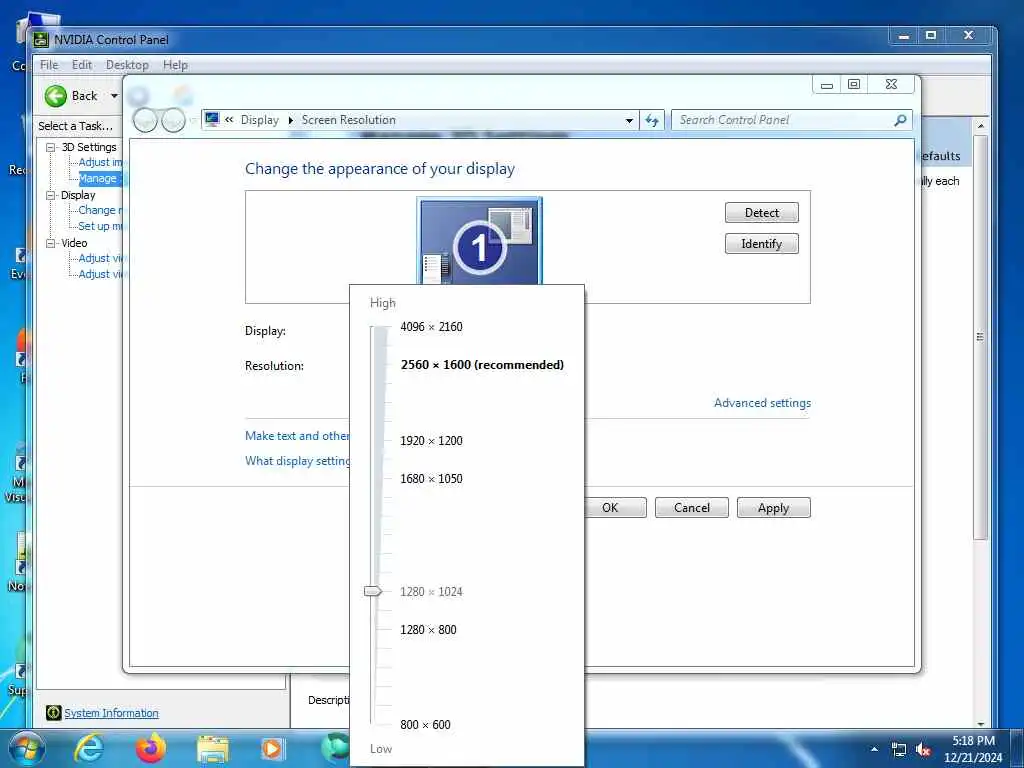Select the monitor 1 thumbnail
Viewport: 1024px width, 768px height.
(480, 241)
